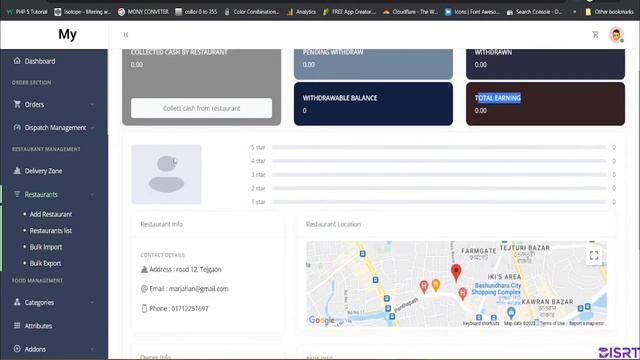640x360 pixels.
Task: Click the Restaurant Location heading
Action: point(333,224)
